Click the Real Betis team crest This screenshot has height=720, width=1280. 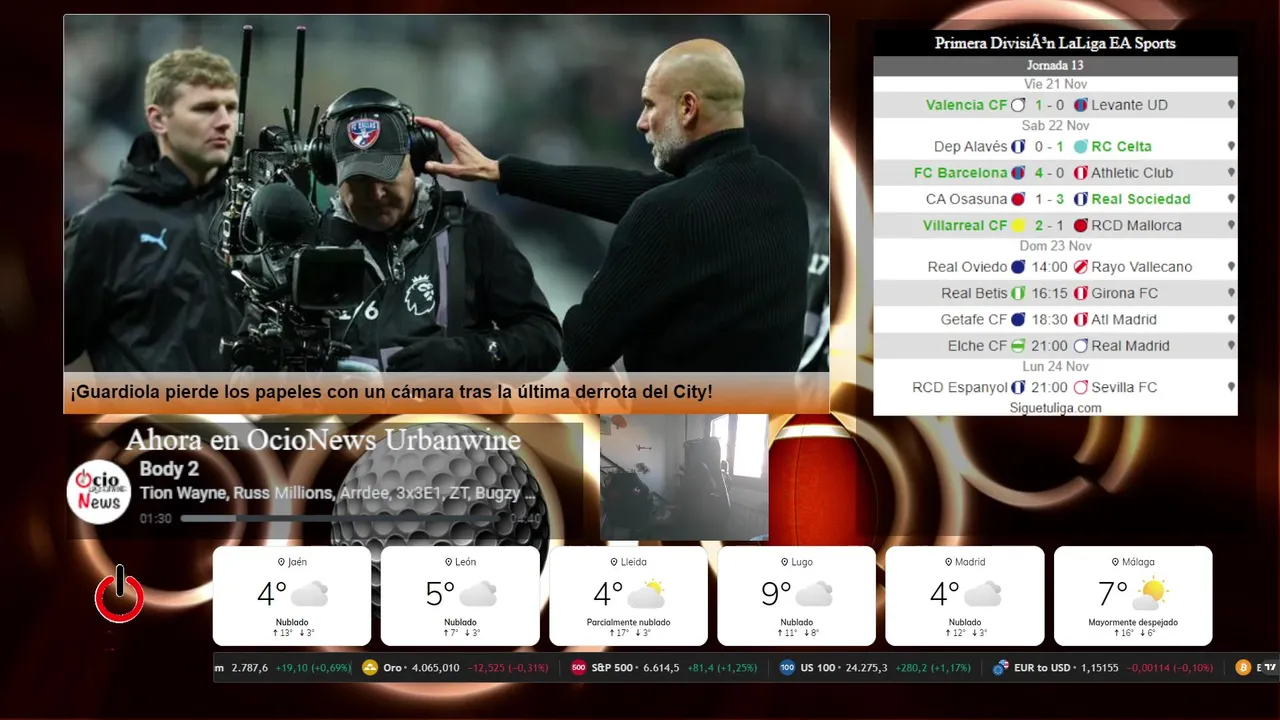coord(1018,293)
